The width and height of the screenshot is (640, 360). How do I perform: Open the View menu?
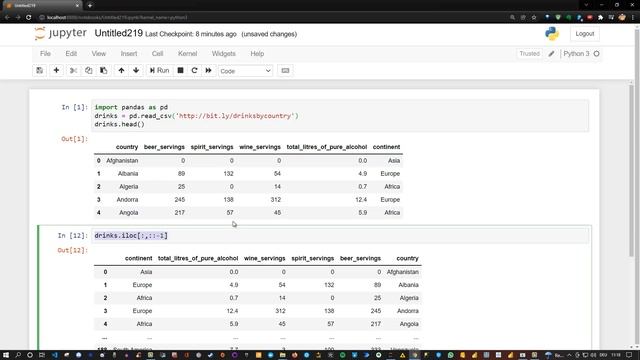pyautogui.click(x=99, y=53)
